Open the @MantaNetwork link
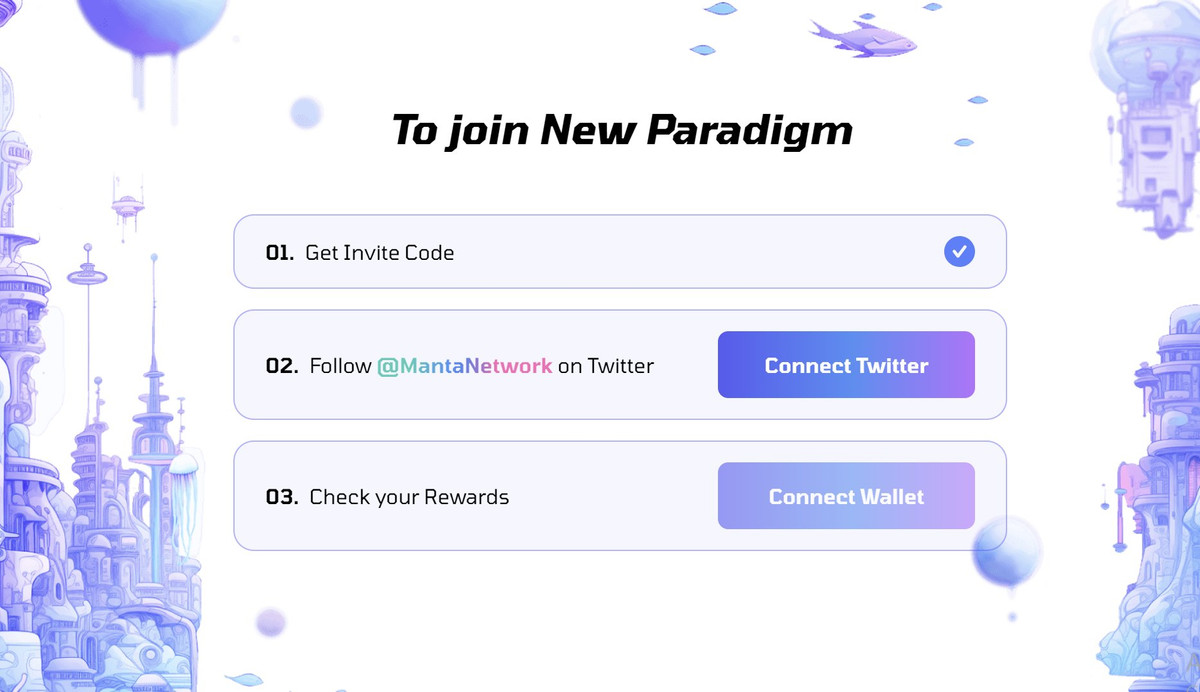 pyautogui.click(x=464, y=366)
